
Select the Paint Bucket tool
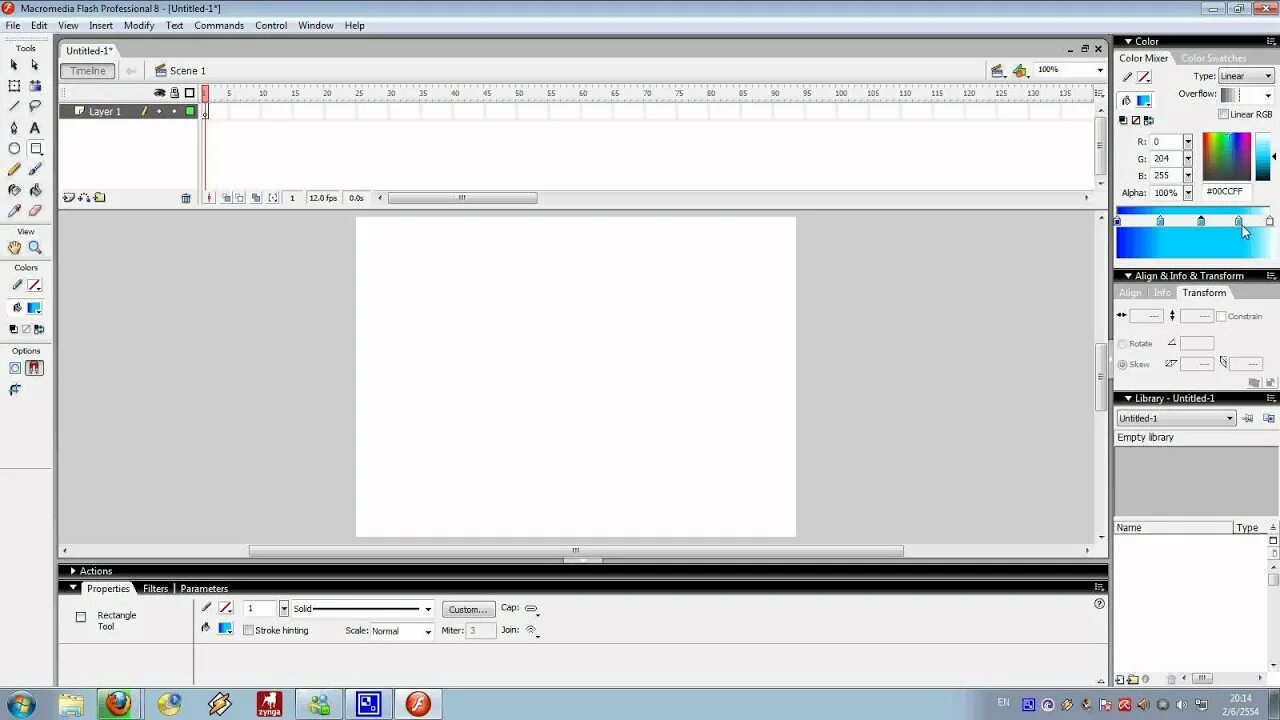(35, 190)
